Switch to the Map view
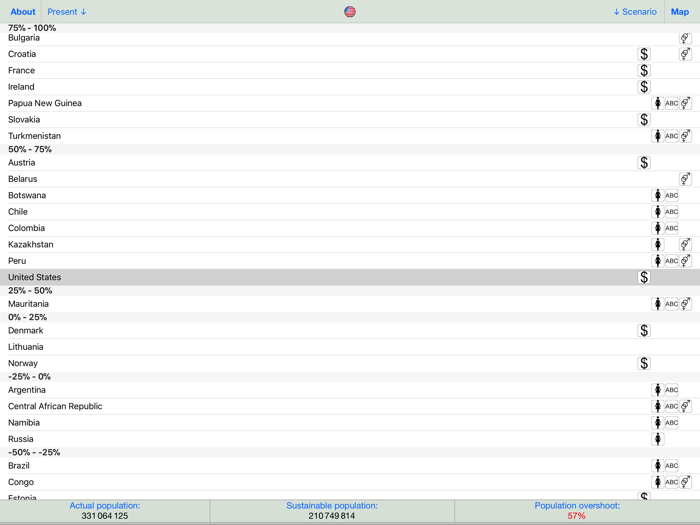Viewport: 700px width, 525px height. (680, 12)
